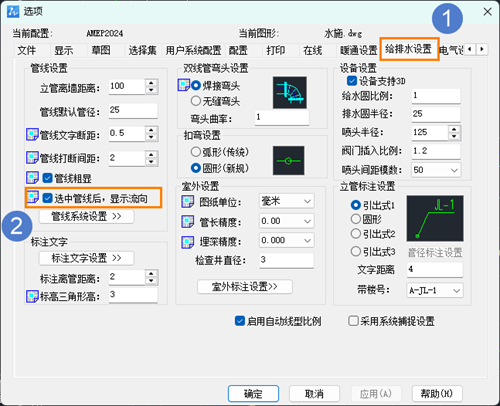Open the 埋深精度 dropdown
Image resolution: width=500 pixels, height=406 pixels.
(286, 240)
